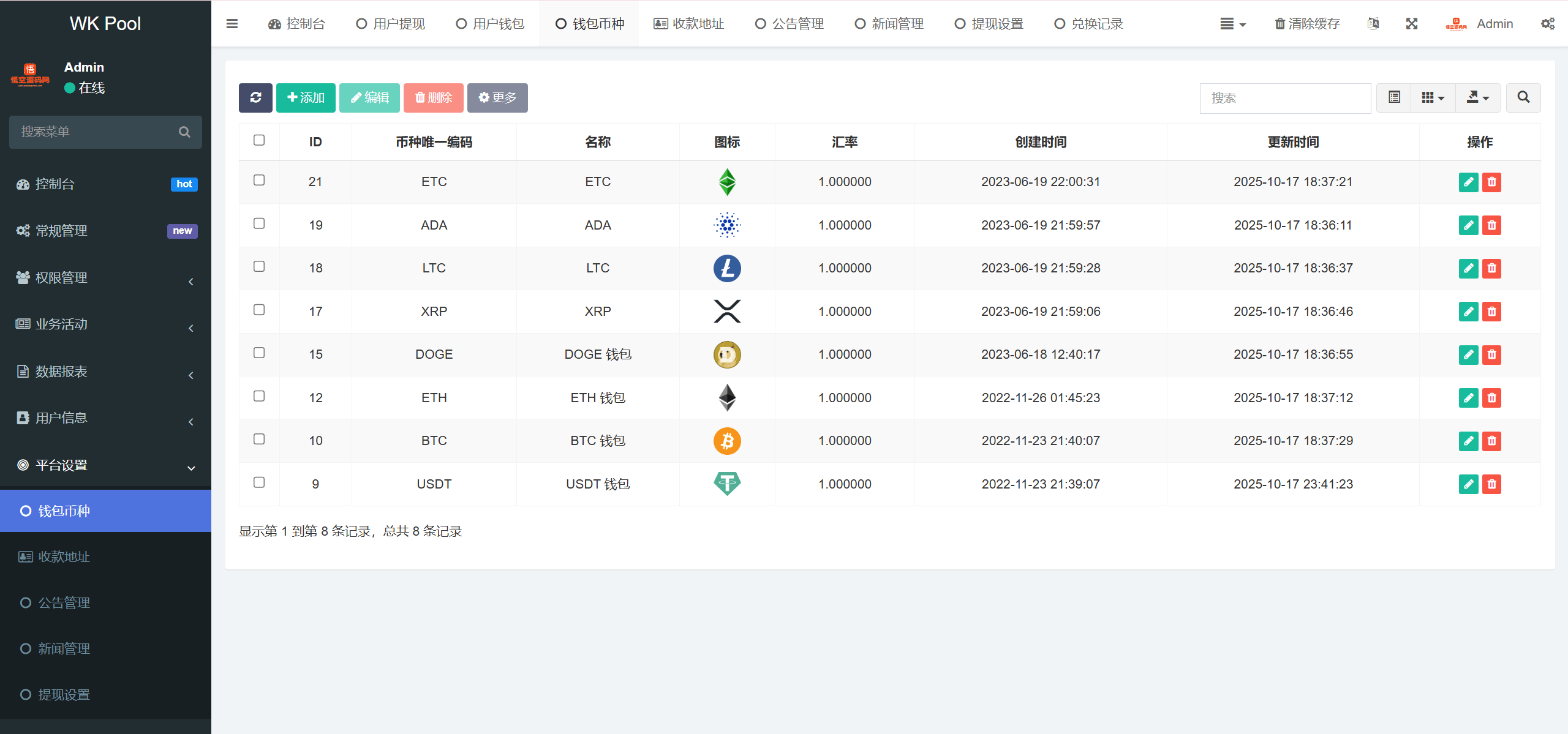Open the export data dropdown
The width and height of the screenshot is (1568, 734).
coord(1477,97)
